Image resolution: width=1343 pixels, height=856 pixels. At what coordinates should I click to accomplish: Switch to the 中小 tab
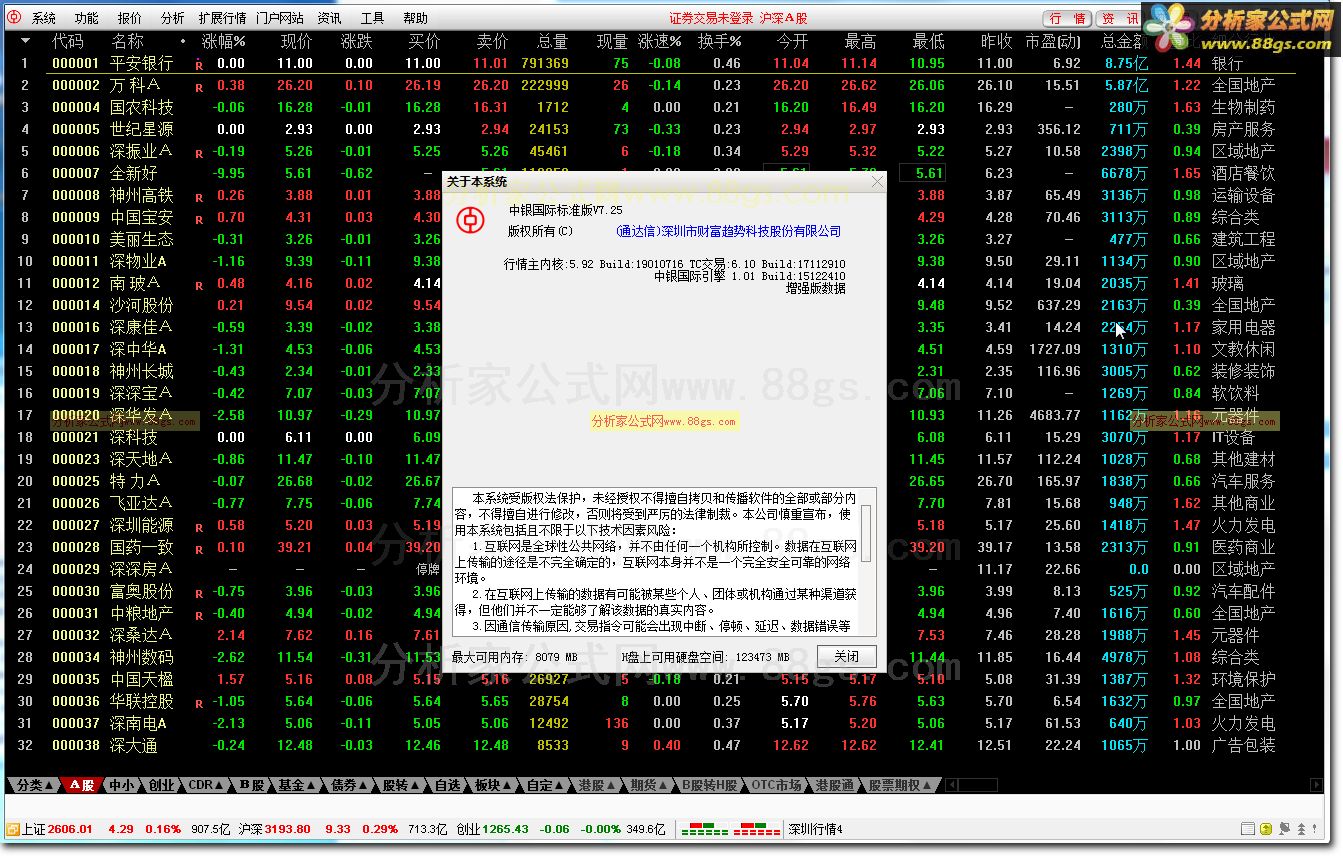click(x=121, y=785)
